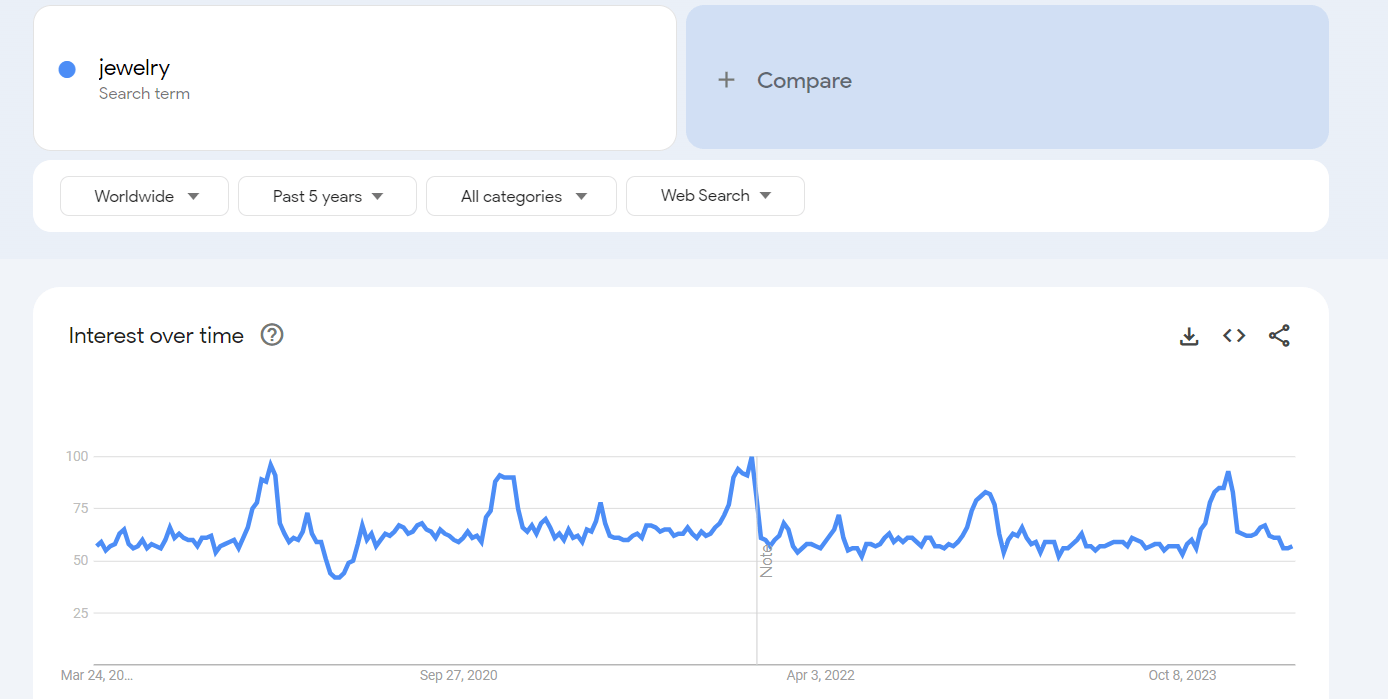Click the 25 y-axis label

click(80, 612)
